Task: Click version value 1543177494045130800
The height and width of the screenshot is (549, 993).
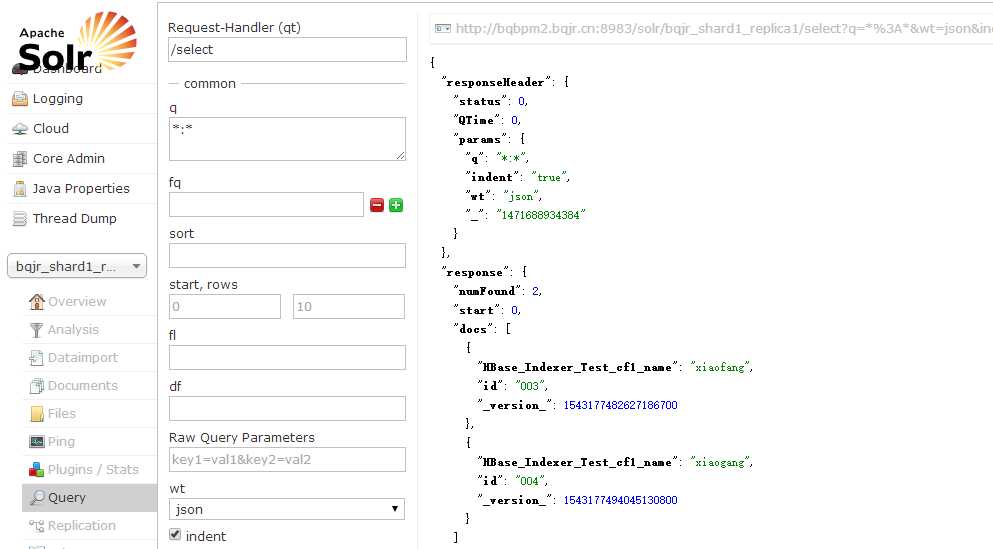Action: click(621, 500)
